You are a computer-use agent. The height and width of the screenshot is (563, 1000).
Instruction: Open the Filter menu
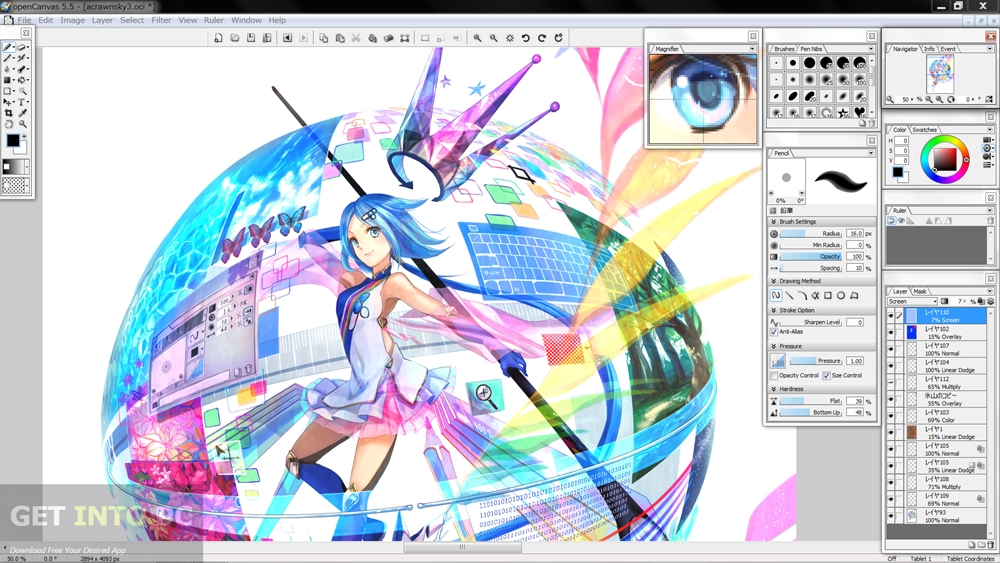tap(161, 20)
